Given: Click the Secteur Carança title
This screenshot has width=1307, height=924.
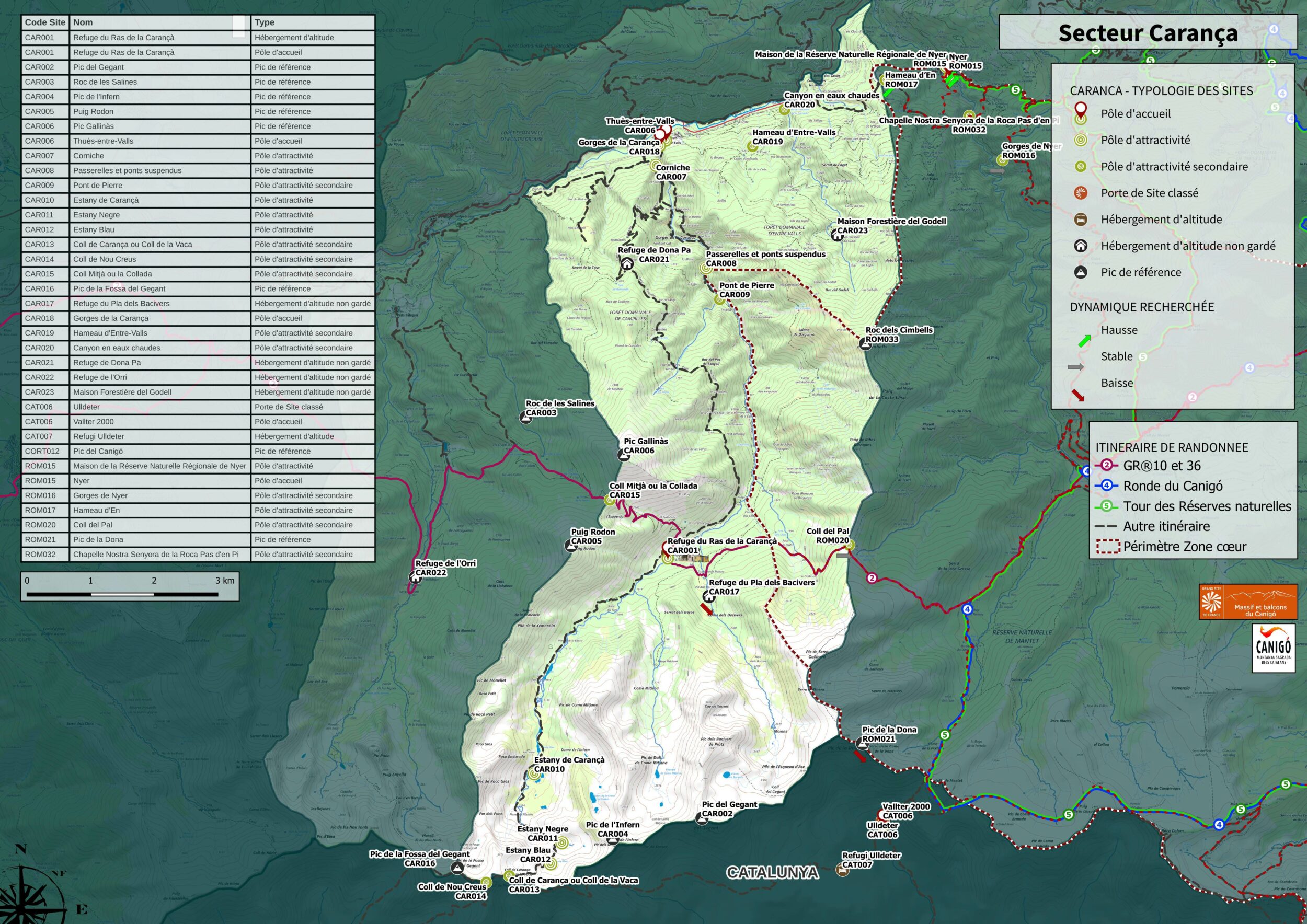Looking at the screenshot, I should click(1148, 33).
